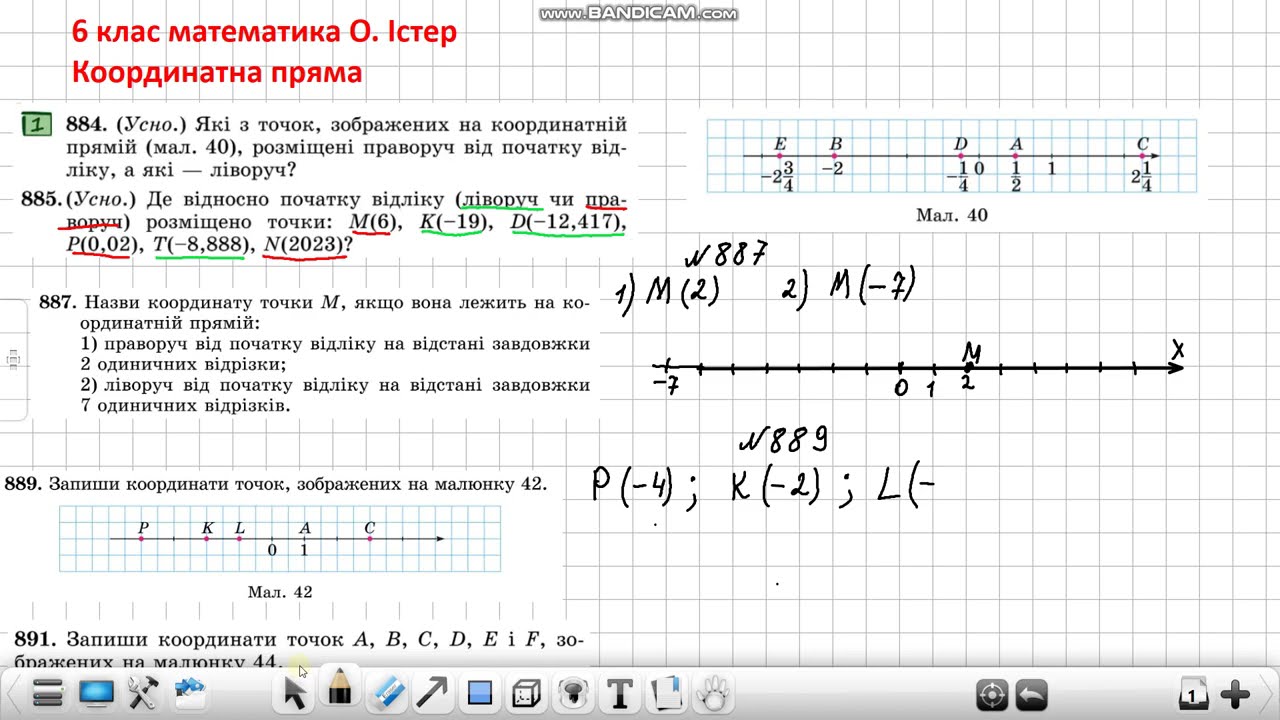Click exercise number 885
The width and height of the screenshot is (1280, 720).
41,199
